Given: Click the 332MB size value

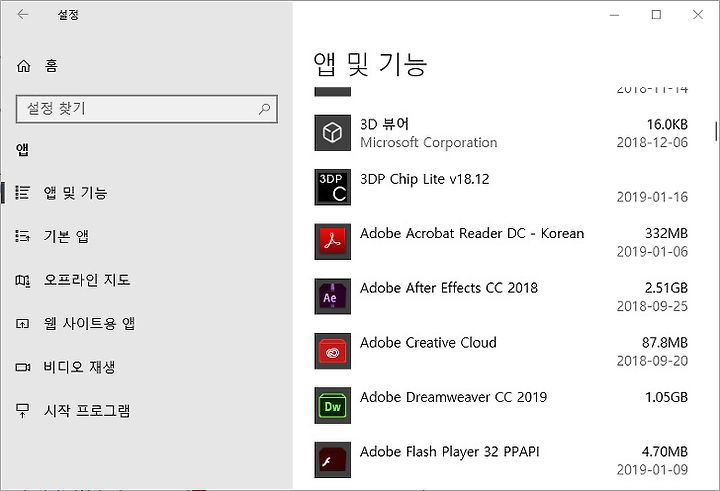Looking at the screenshot, I should [x=666, y=233].
